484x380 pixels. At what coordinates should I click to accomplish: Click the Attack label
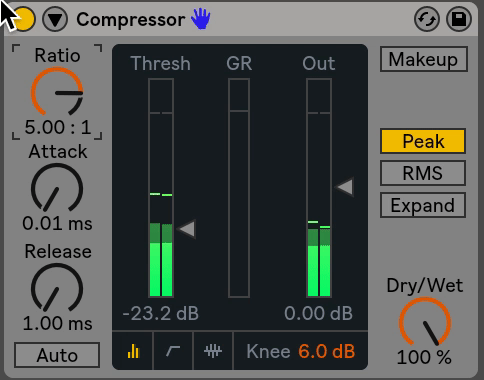[58, 152]
